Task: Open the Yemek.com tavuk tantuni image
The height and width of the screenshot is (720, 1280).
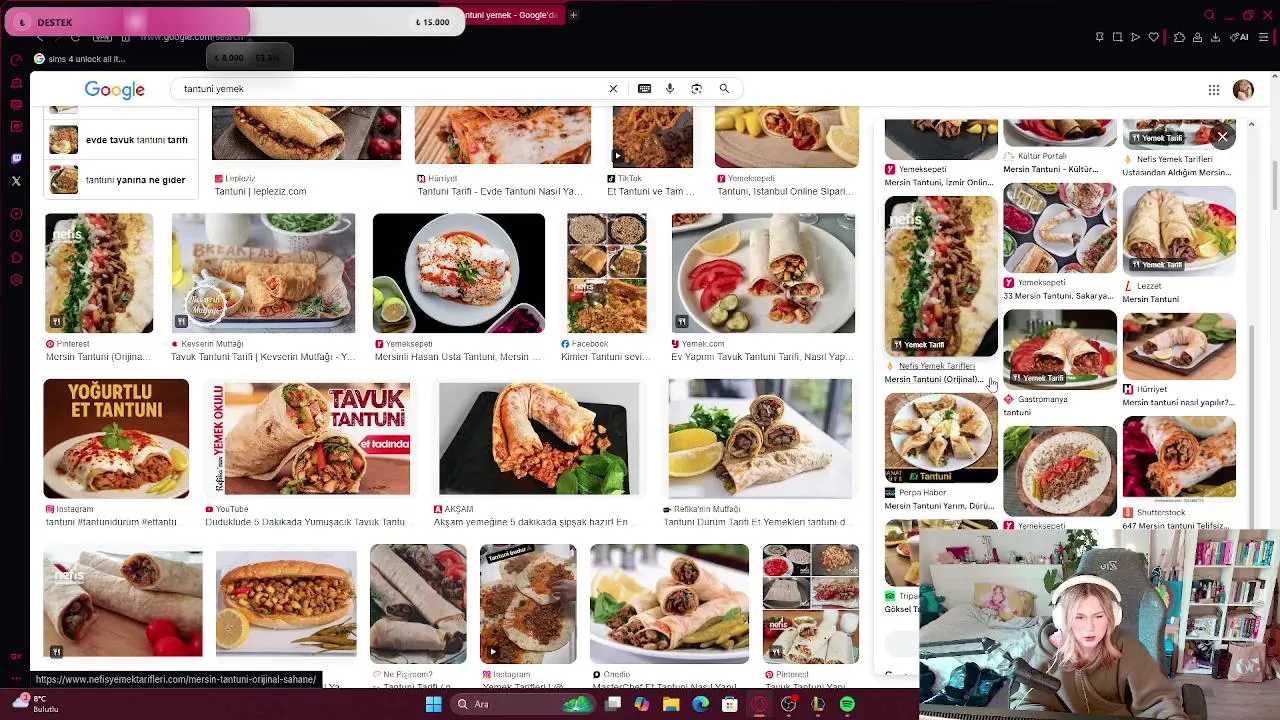Action: pos(763,273)
